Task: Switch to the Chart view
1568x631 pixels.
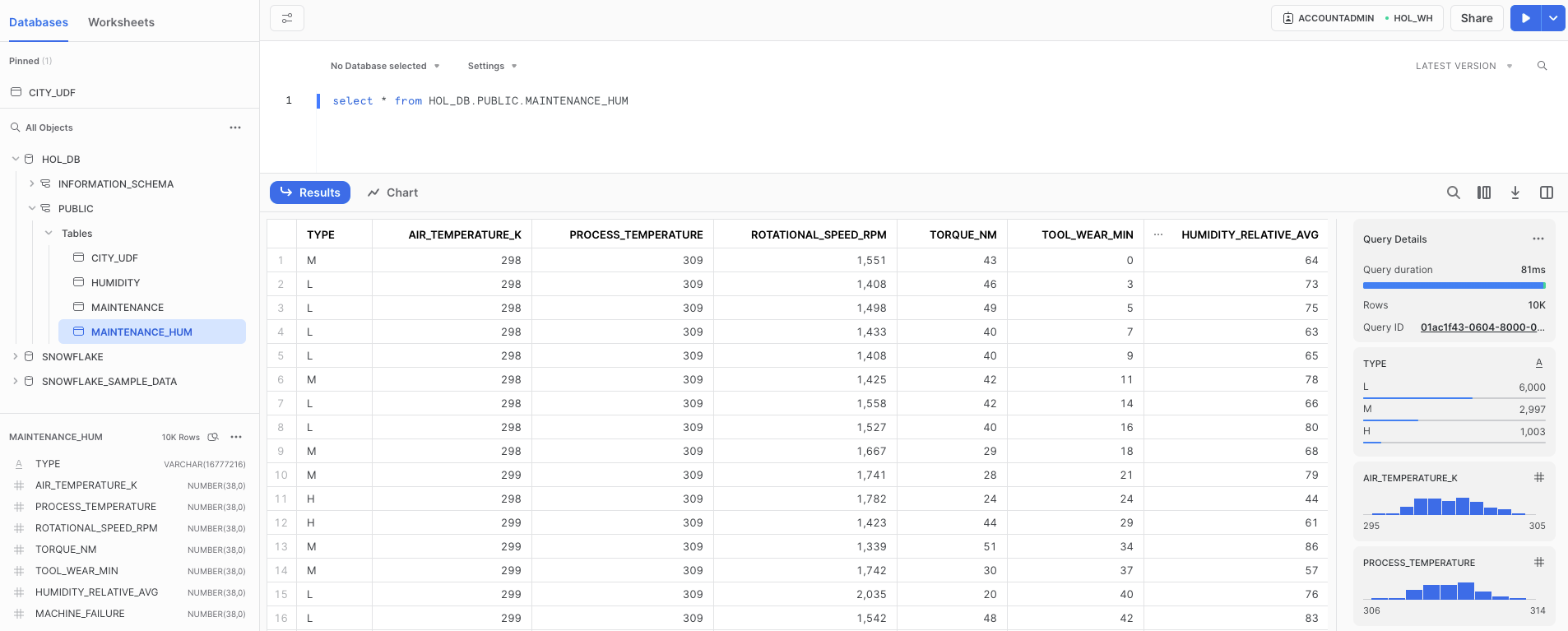Action: [392, 193]
